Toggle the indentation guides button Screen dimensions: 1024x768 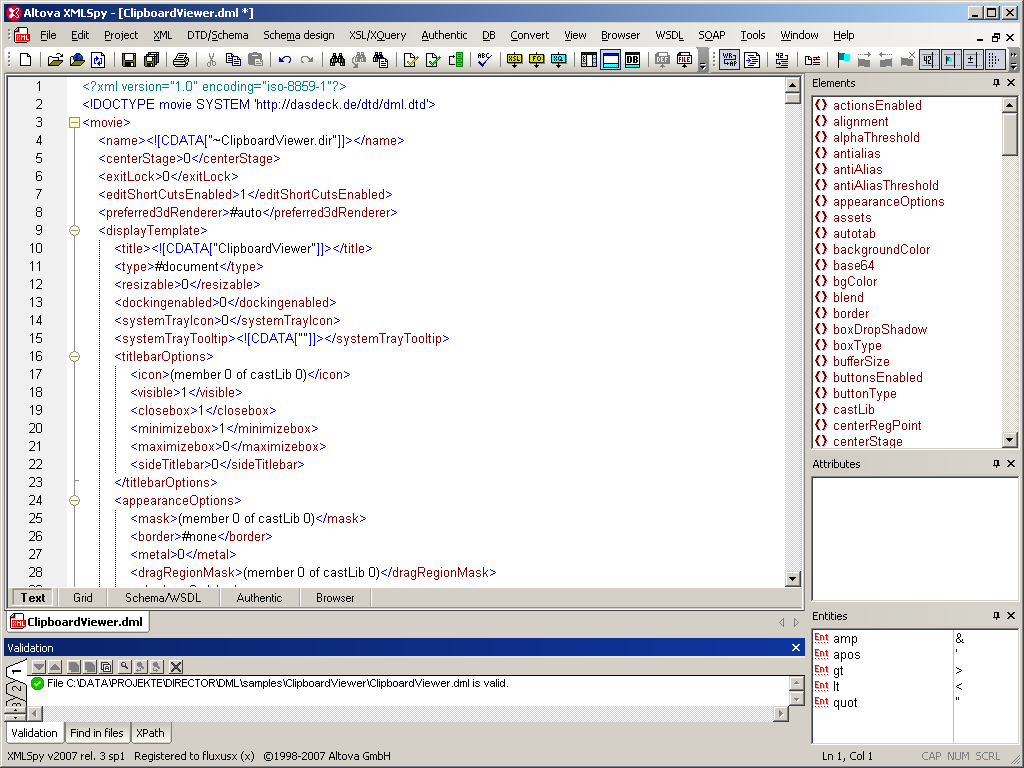point(993,60)
